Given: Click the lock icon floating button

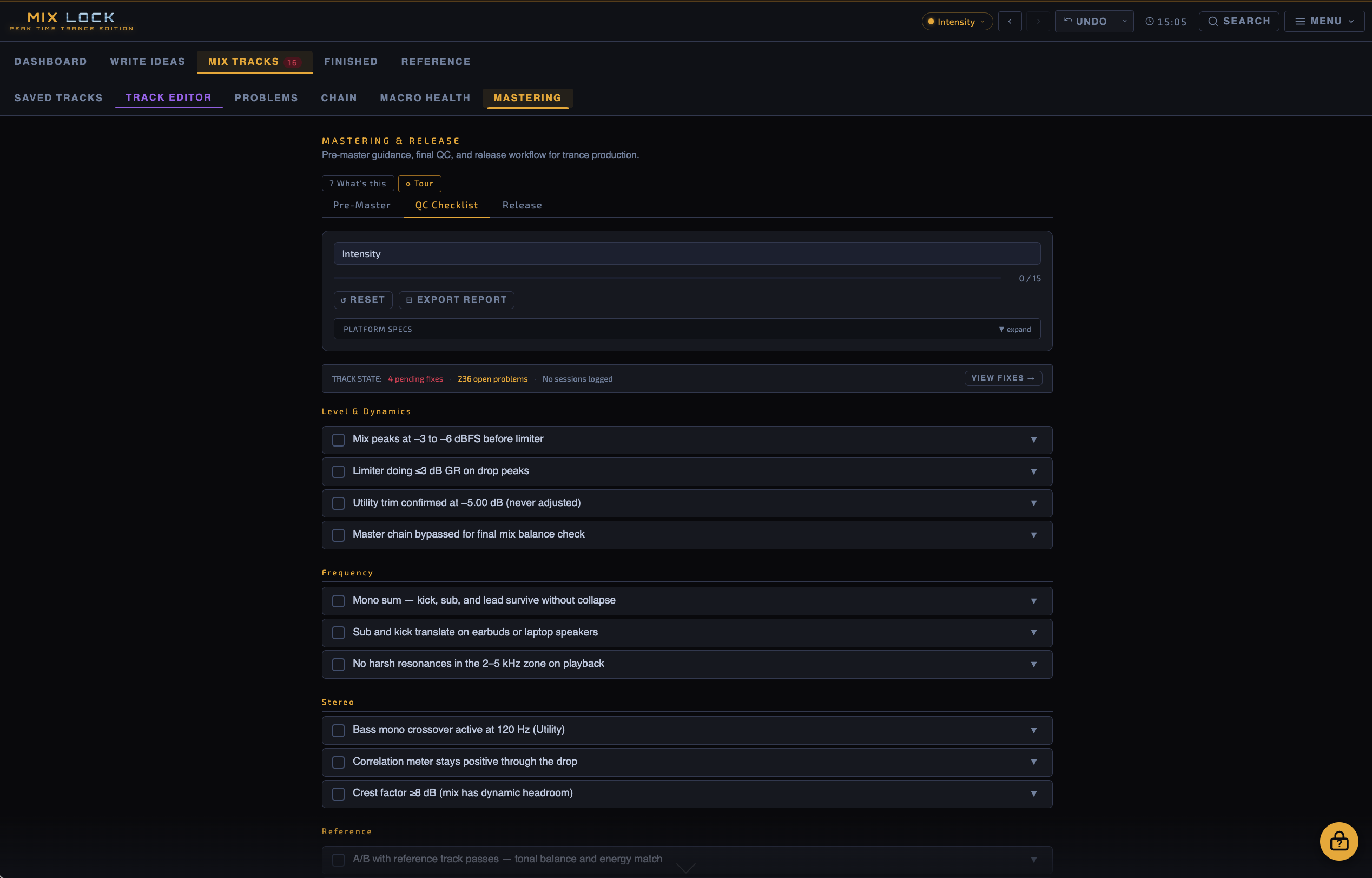Looking at the screenshot, I should pyautogui.click(x=1338, y=841).
